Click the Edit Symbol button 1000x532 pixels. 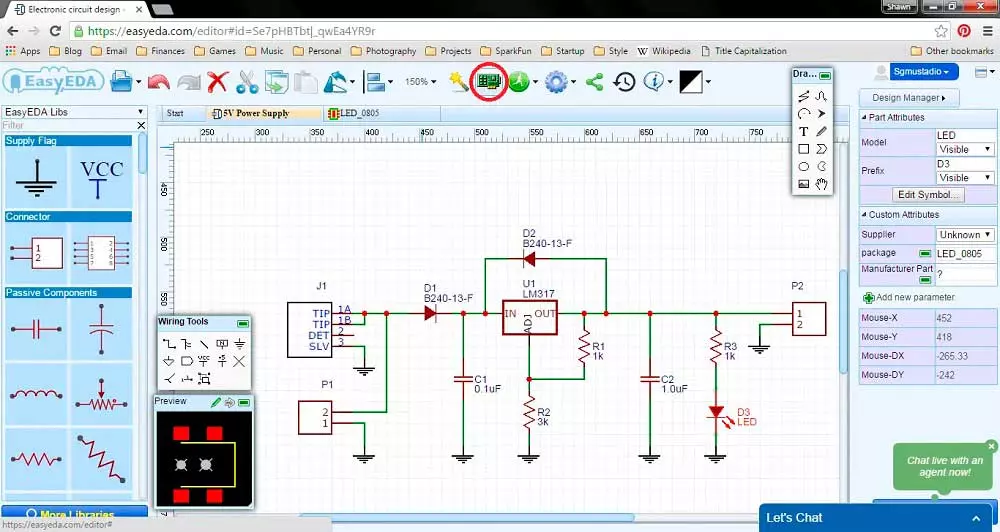point(928,195)
